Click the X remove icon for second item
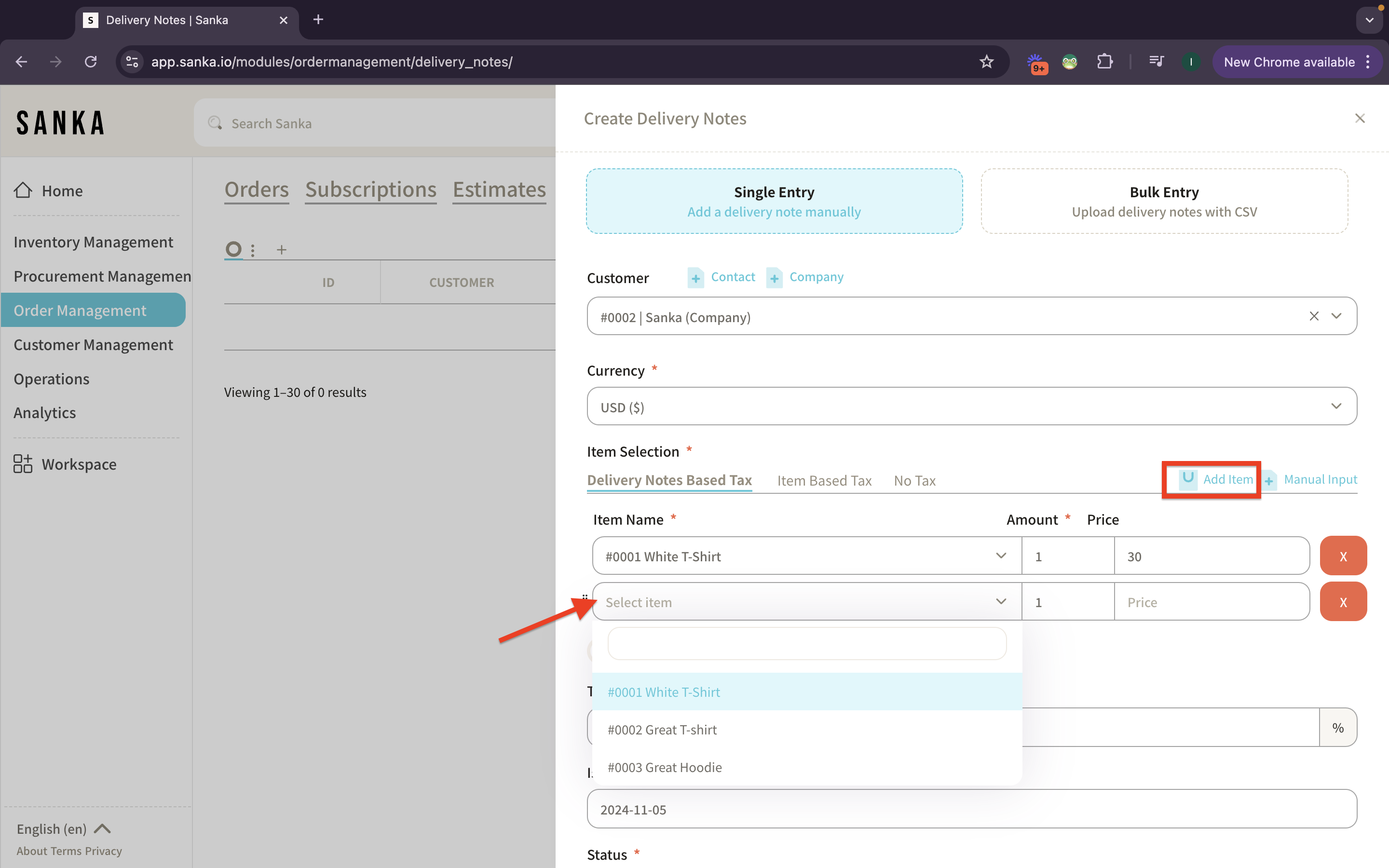Screen dimensions: 1389x868 click(1343, 601)
